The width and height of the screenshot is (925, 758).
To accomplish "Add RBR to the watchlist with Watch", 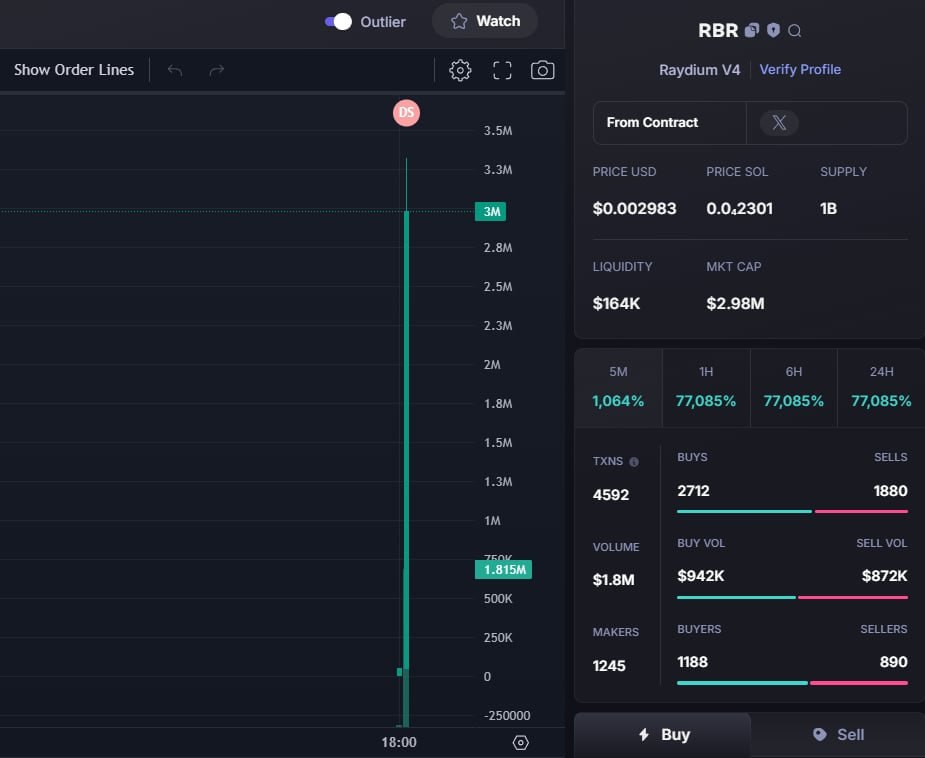I will tap(484, 21).
